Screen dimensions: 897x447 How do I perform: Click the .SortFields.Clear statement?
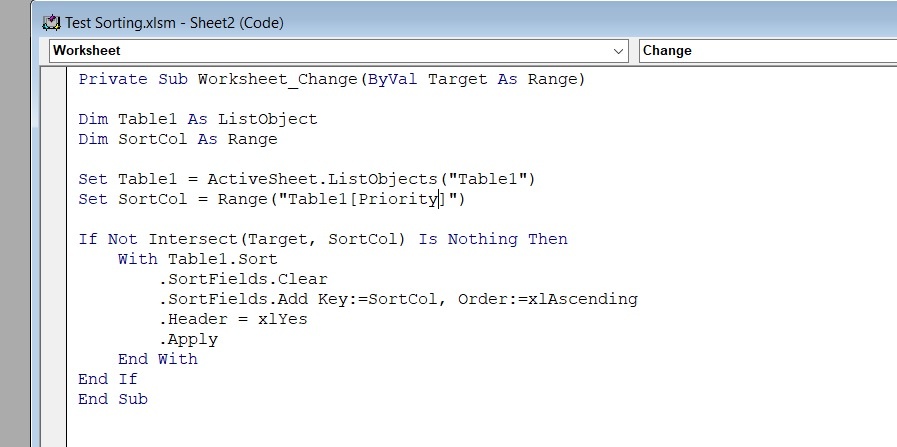[243, 279]
